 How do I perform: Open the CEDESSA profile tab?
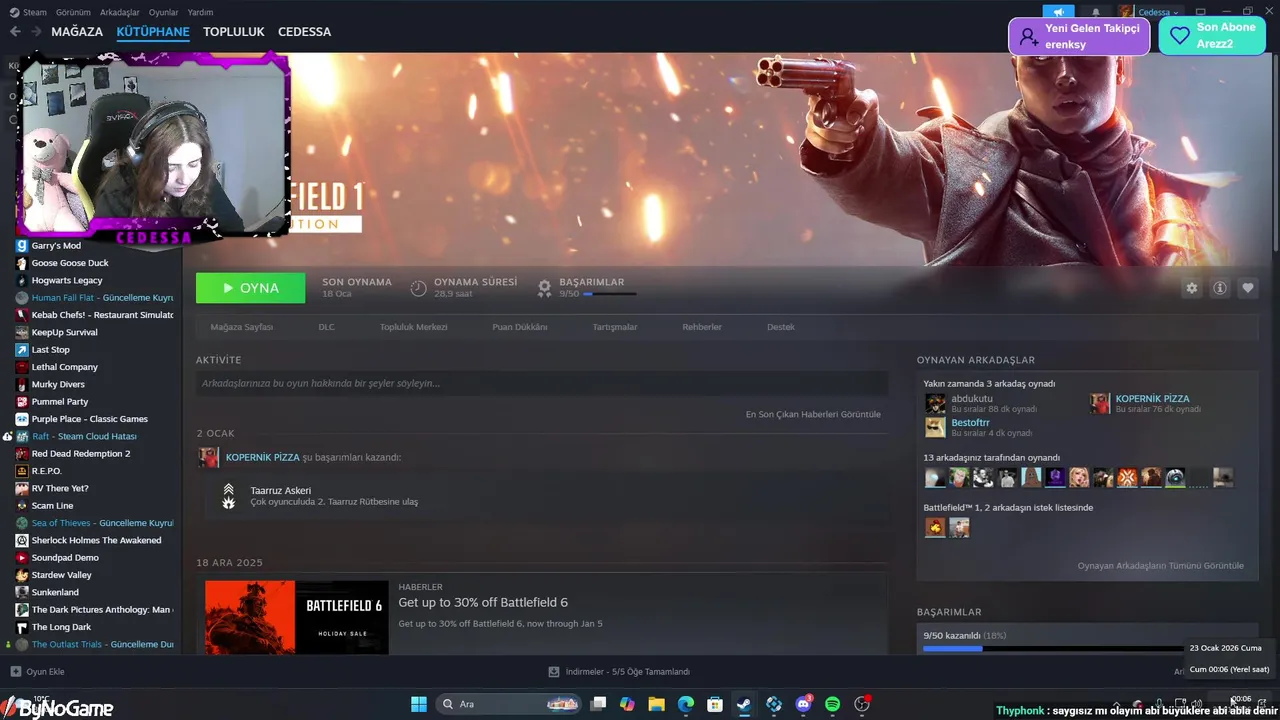(304, 32)
